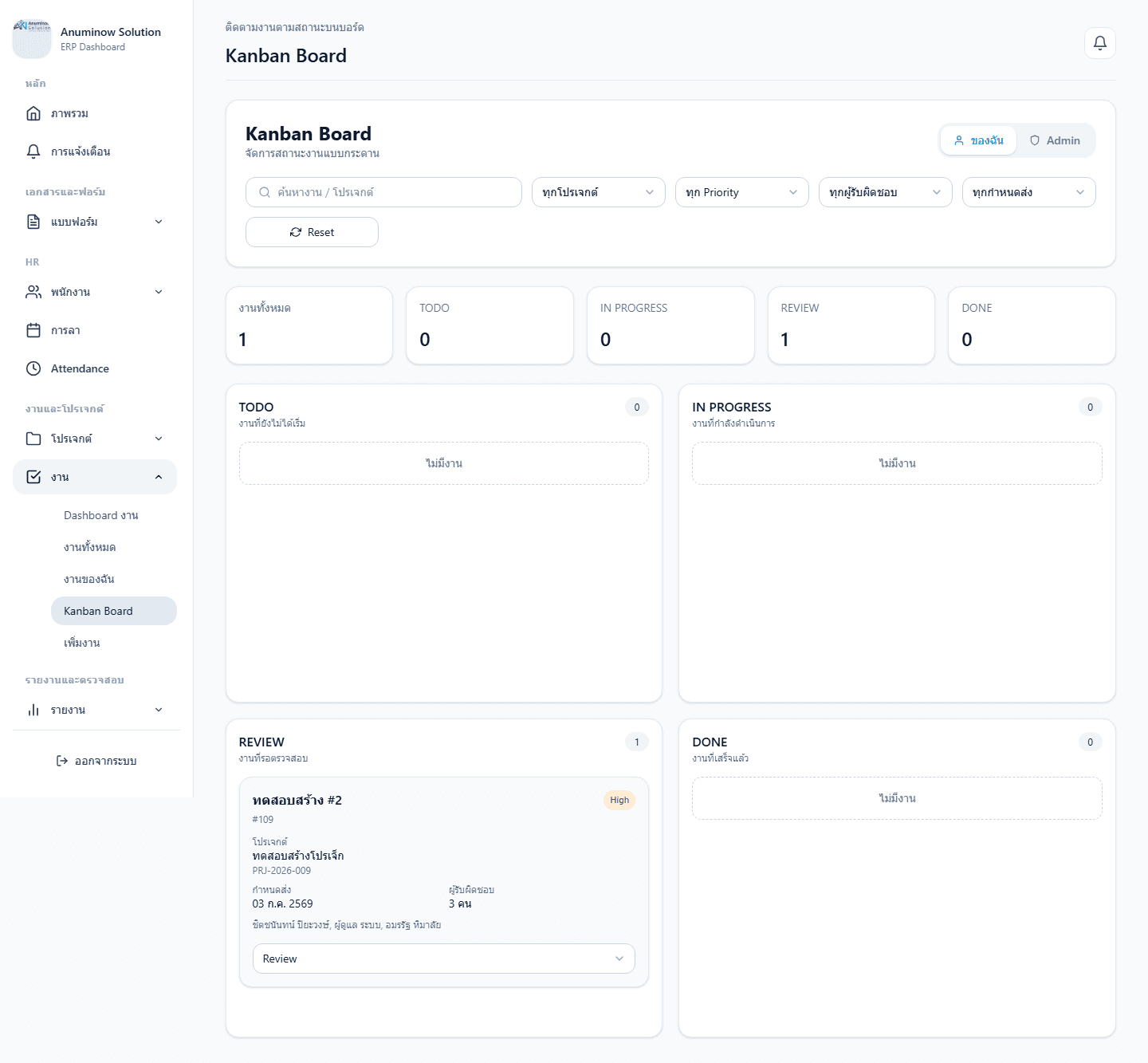Click the งานทั้งหมด summary card
This screenshot has width=1148, height=1063.
coord(309,325)
